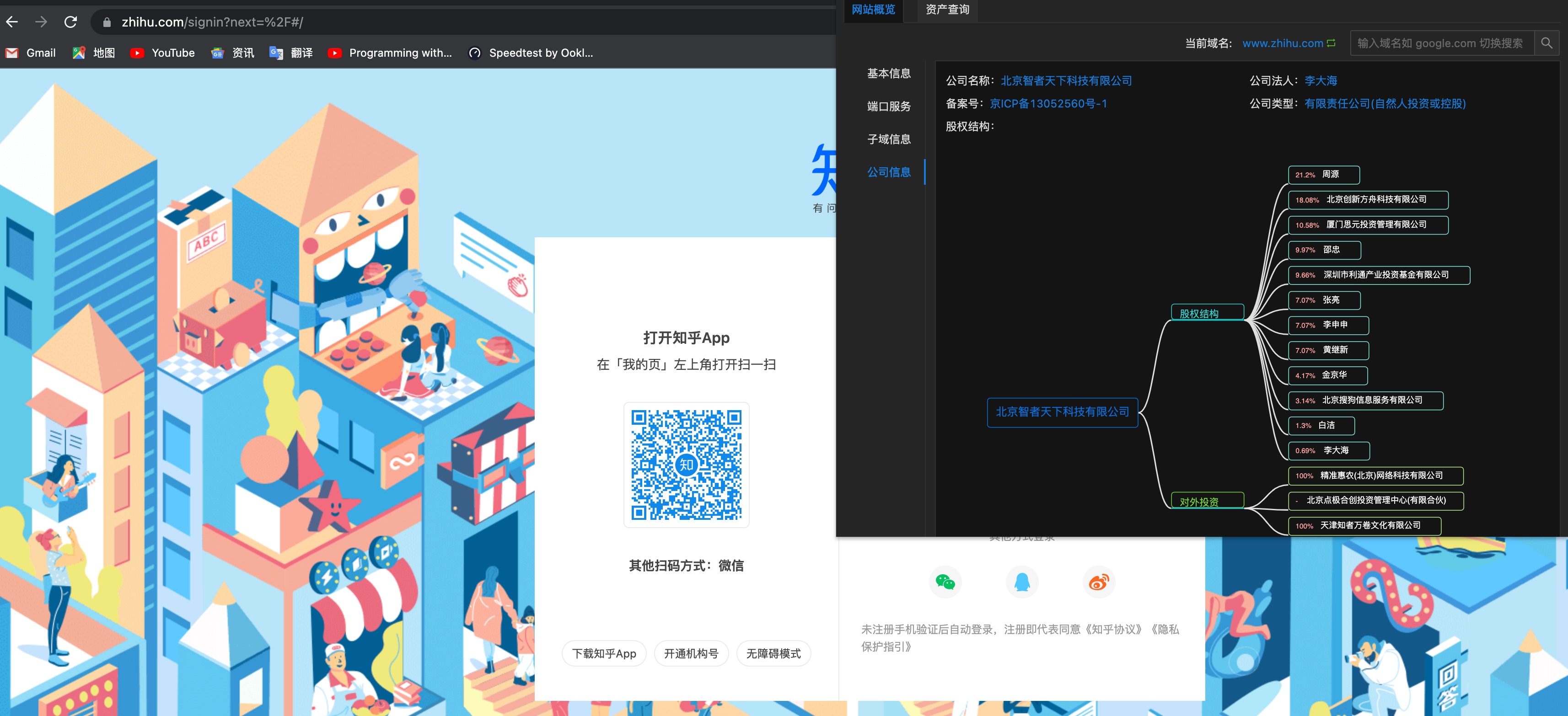Open the 资讯 news bookmark

pyautogui.click(x=232, y=53)
